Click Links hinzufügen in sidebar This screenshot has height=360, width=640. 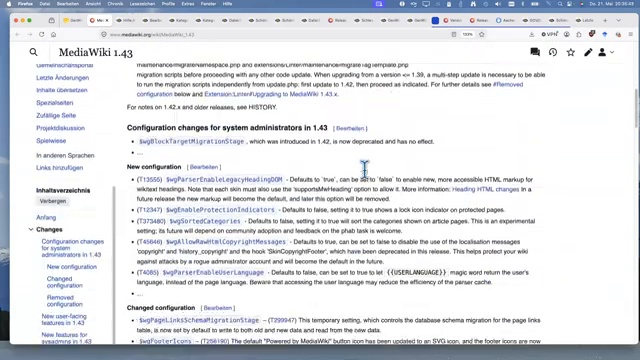click(60, 168)
